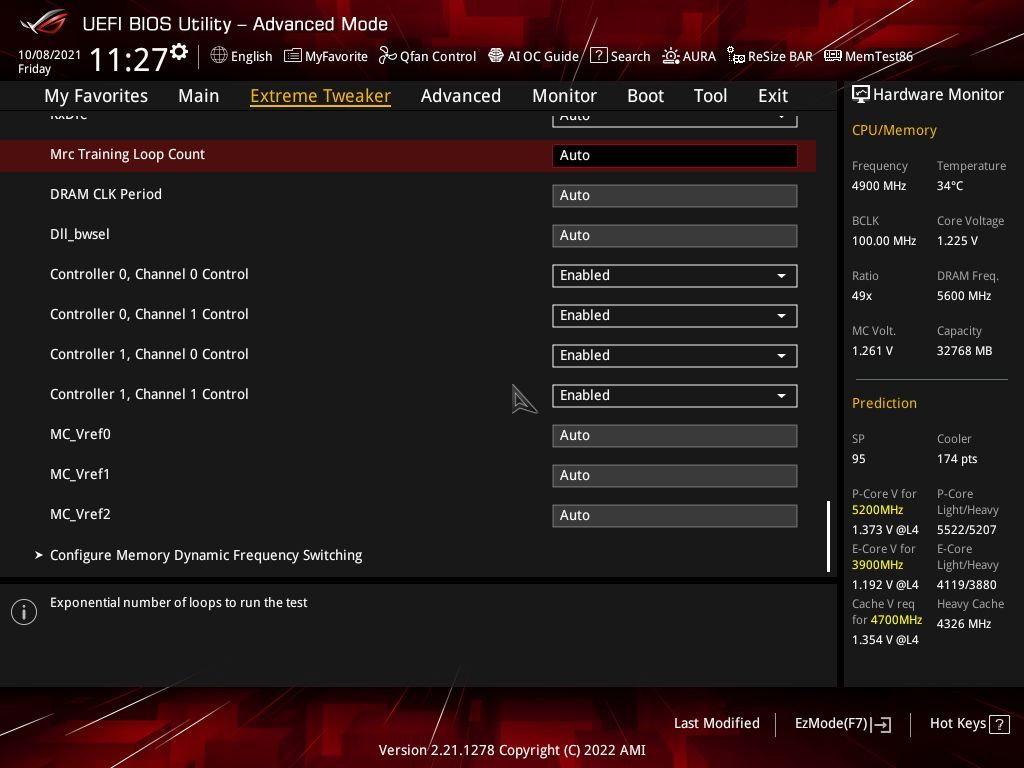
Task: Click the 4900 MHz frequency value
Action: (x=878, y=185)
